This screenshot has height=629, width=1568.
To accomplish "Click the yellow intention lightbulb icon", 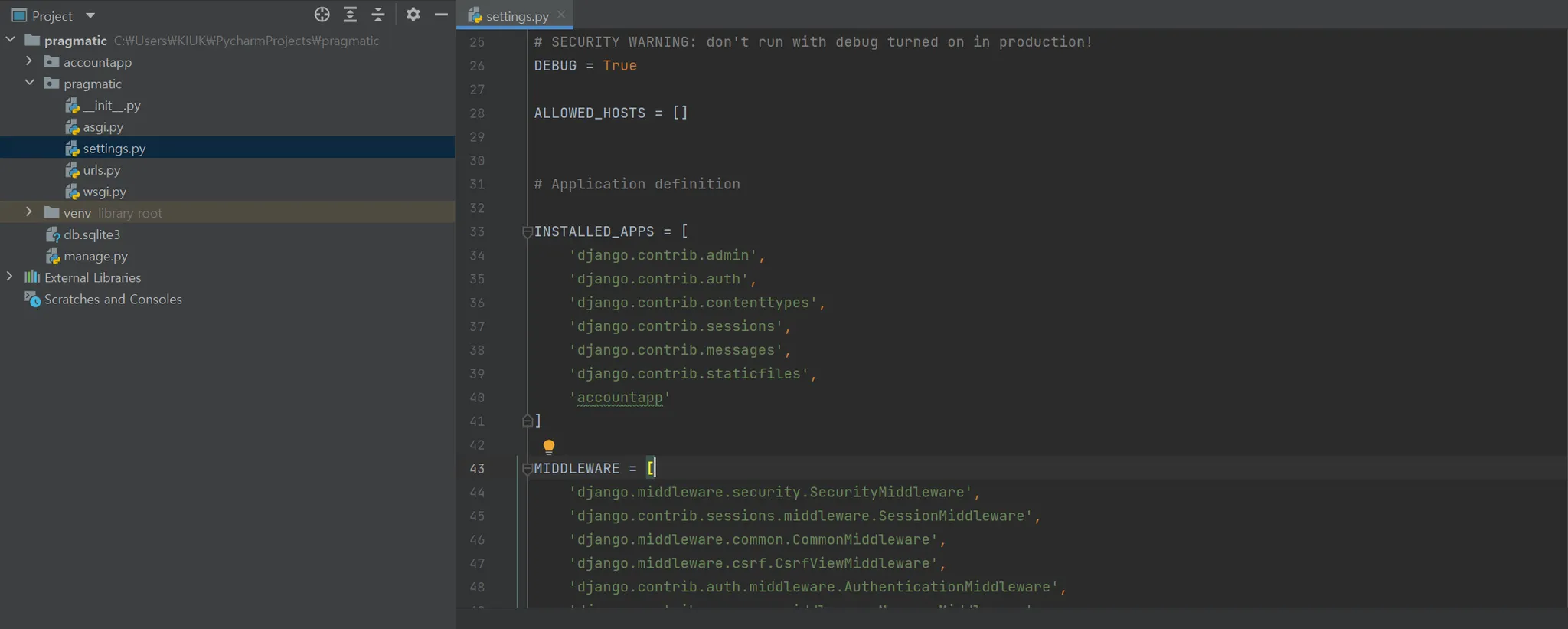I will (x=548, y=447).
